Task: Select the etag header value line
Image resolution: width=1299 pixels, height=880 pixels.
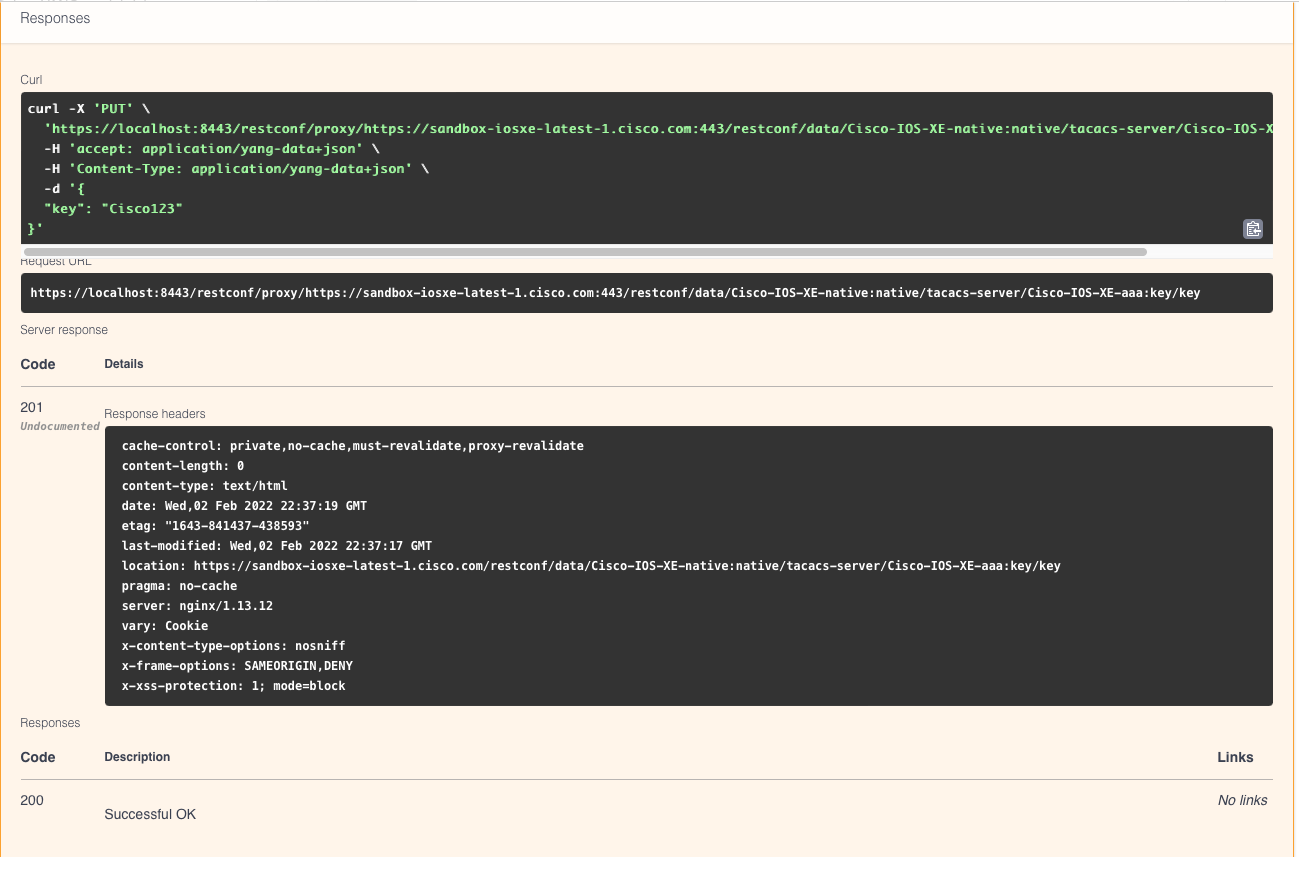Action: pyautogui.click(x=216, y=526)
